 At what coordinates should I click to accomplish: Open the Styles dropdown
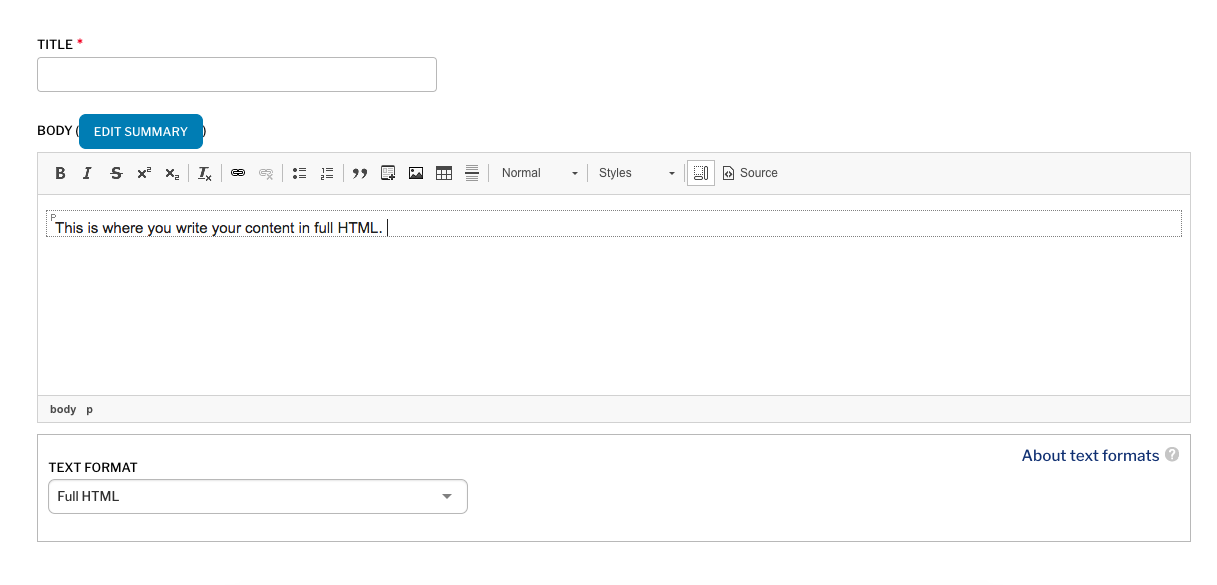coord(636,173)
